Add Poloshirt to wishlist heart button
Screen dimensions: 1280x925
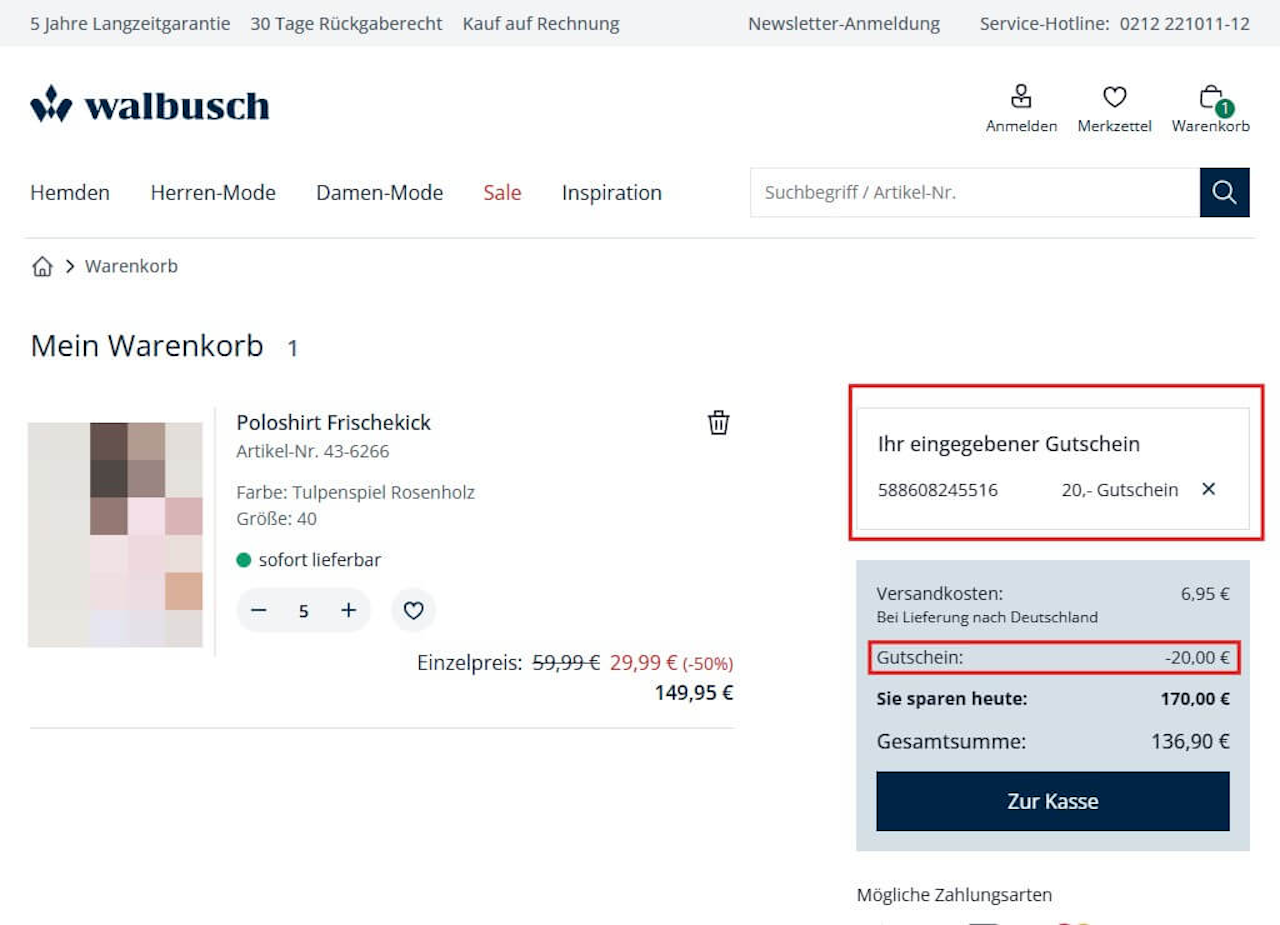tap(414, 610)
